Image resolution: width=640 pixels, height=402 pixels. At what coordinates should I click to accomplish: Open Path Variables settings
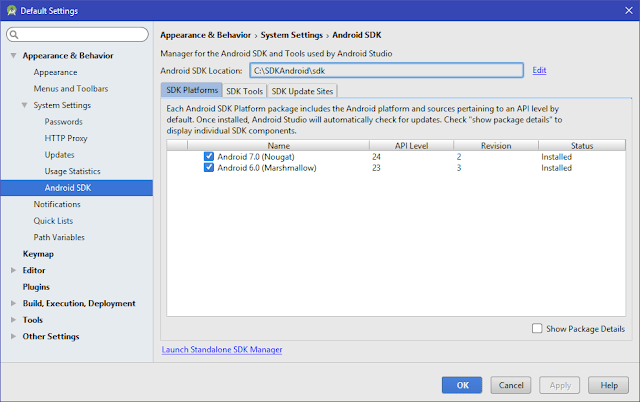[59, 237]
